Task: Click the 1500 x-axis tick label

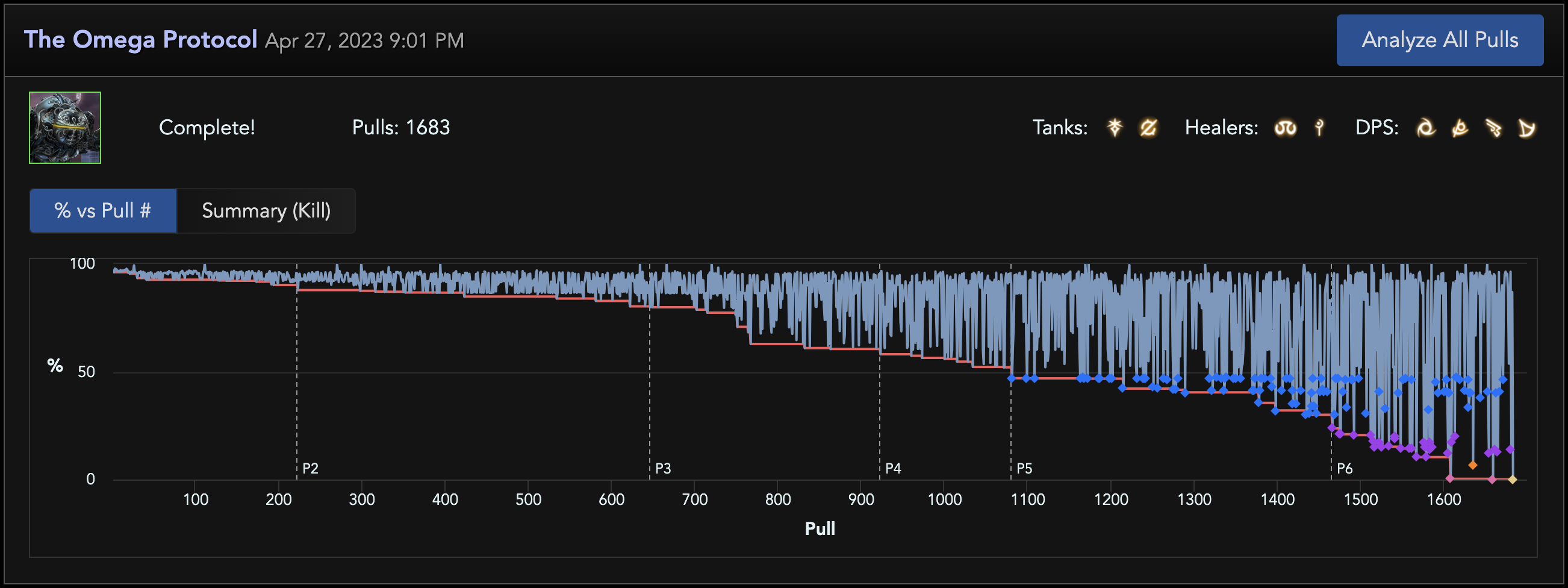Action: click(1360, 499)
